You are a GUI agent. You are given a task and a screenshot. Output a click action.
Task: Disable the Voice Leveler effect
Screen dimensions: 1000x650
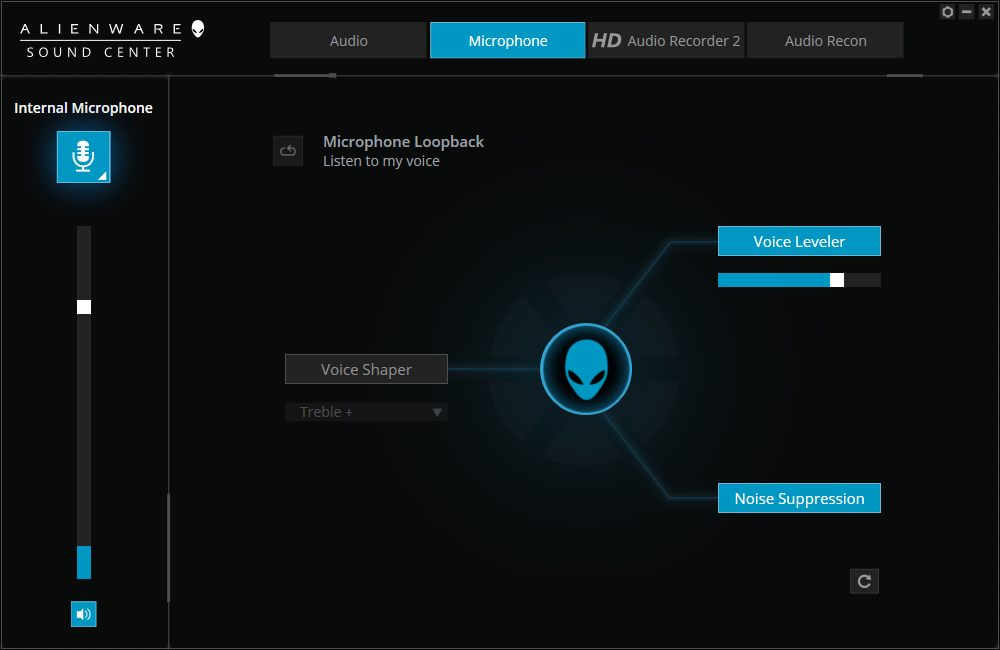799,241
